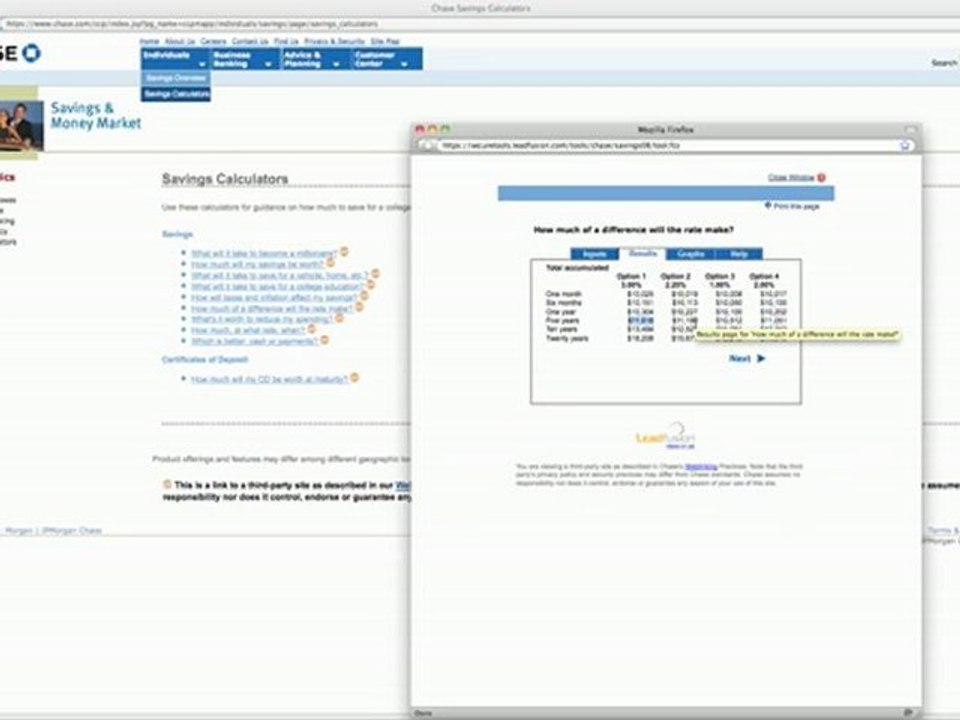Screen dimensions: 960x720
Task: Open the Careers link
Action: coord(214,42)
